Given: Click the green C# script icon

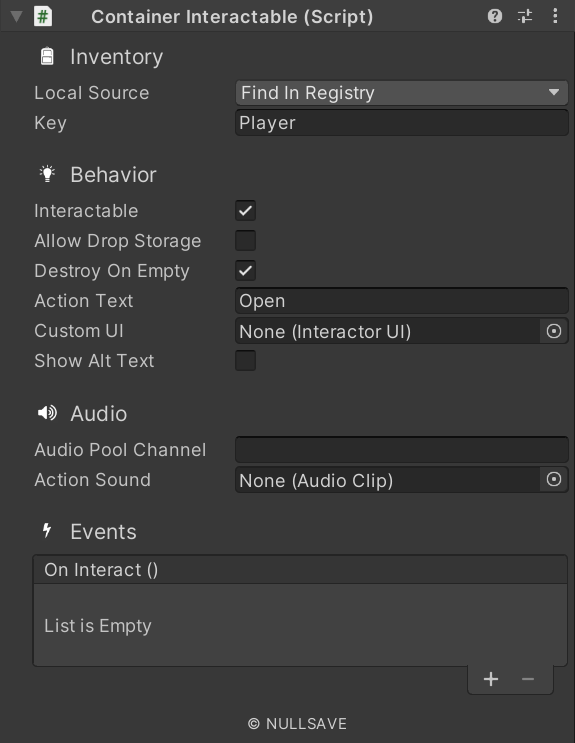Looking at the screenshot, I should click(43, 17).
